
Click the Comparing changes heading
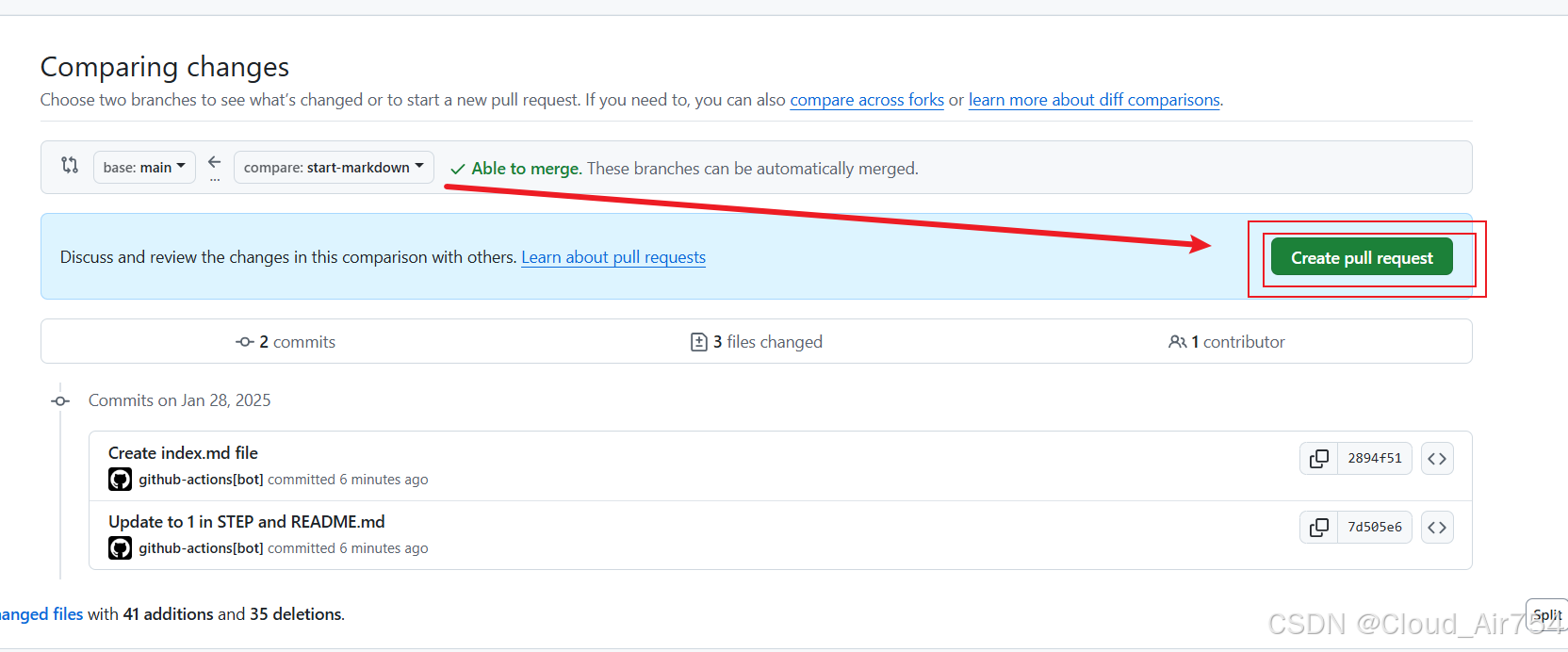(165, 67)
